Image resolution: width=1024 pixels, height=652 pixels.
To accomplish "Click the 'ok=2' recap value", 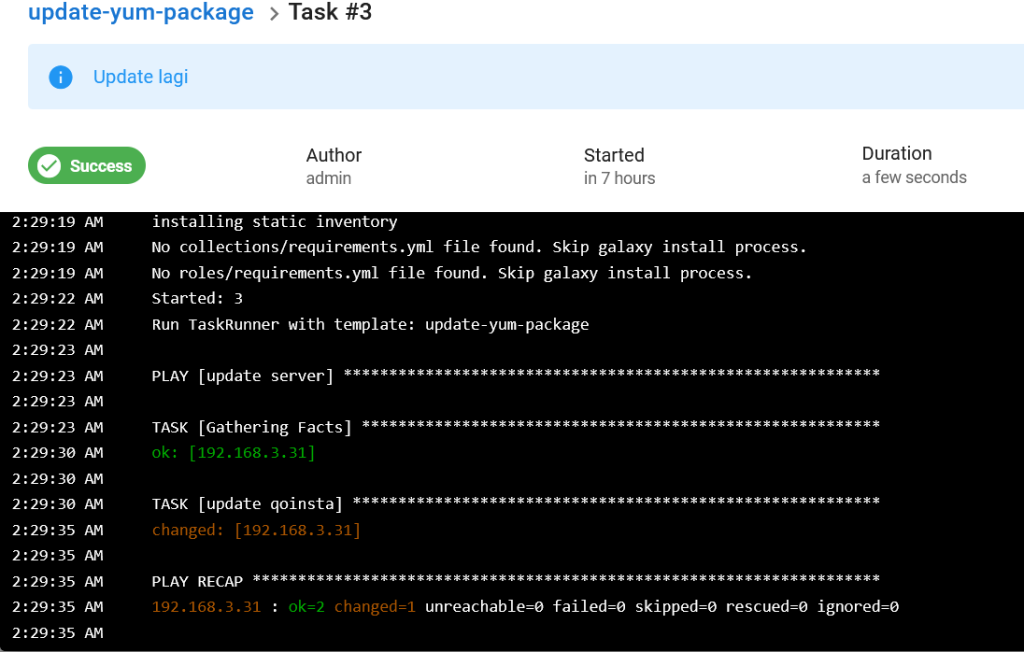I will pyautogui.click(x=306, y=607).
